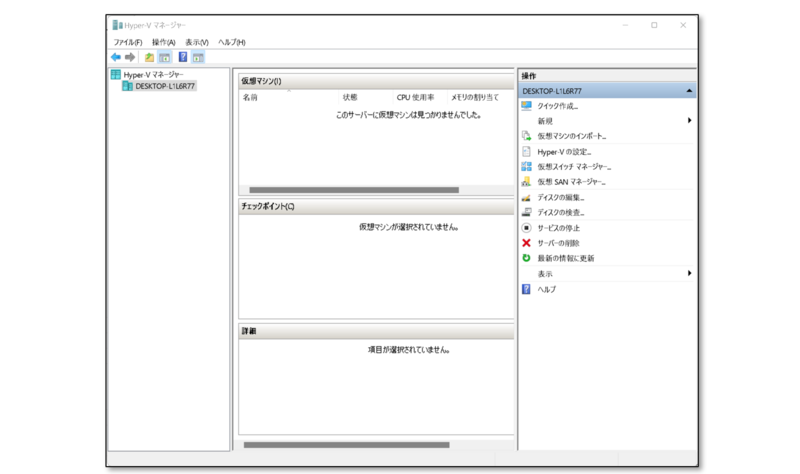
Task: Sort by the CPU 使用率 column header
Action: [420, 97]
